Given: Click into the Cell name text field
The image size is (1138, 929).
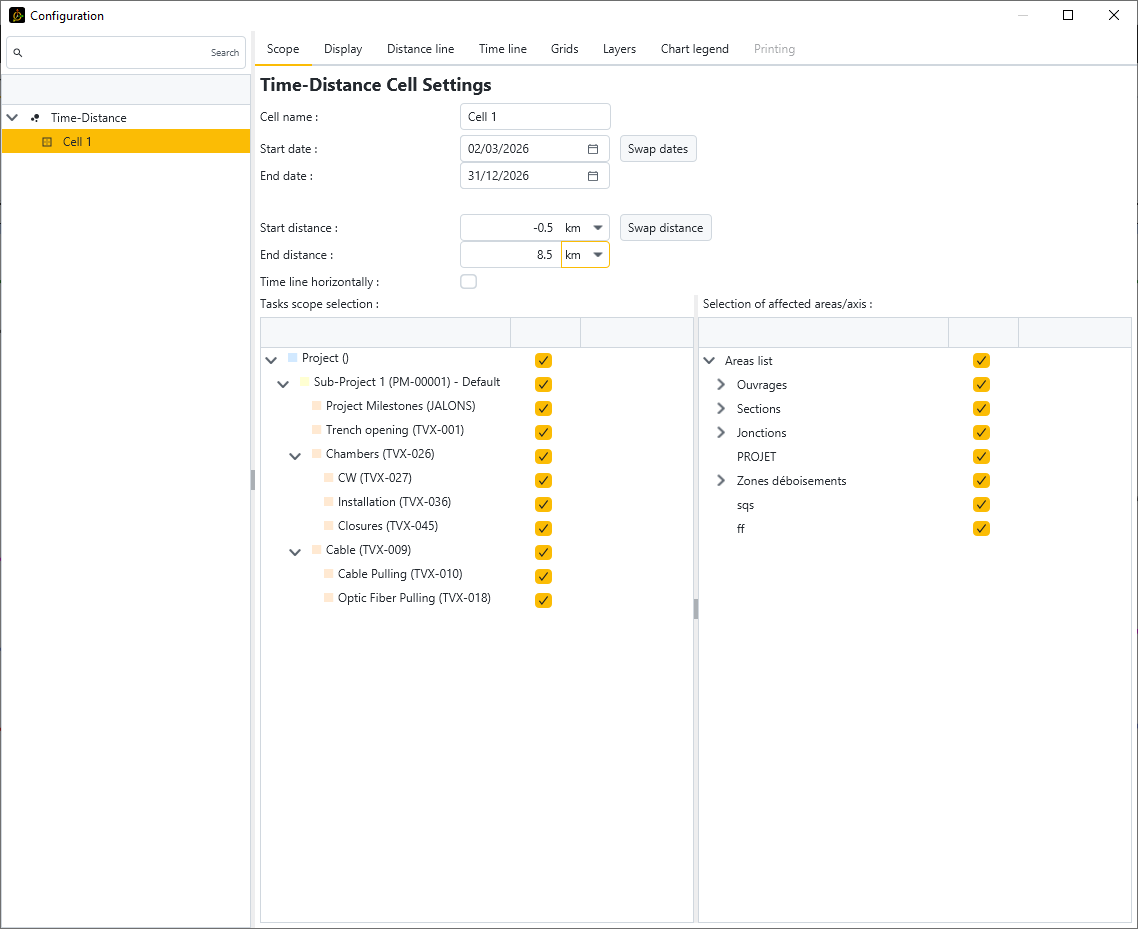Looking at the screenshot, I should coord(535,117).
